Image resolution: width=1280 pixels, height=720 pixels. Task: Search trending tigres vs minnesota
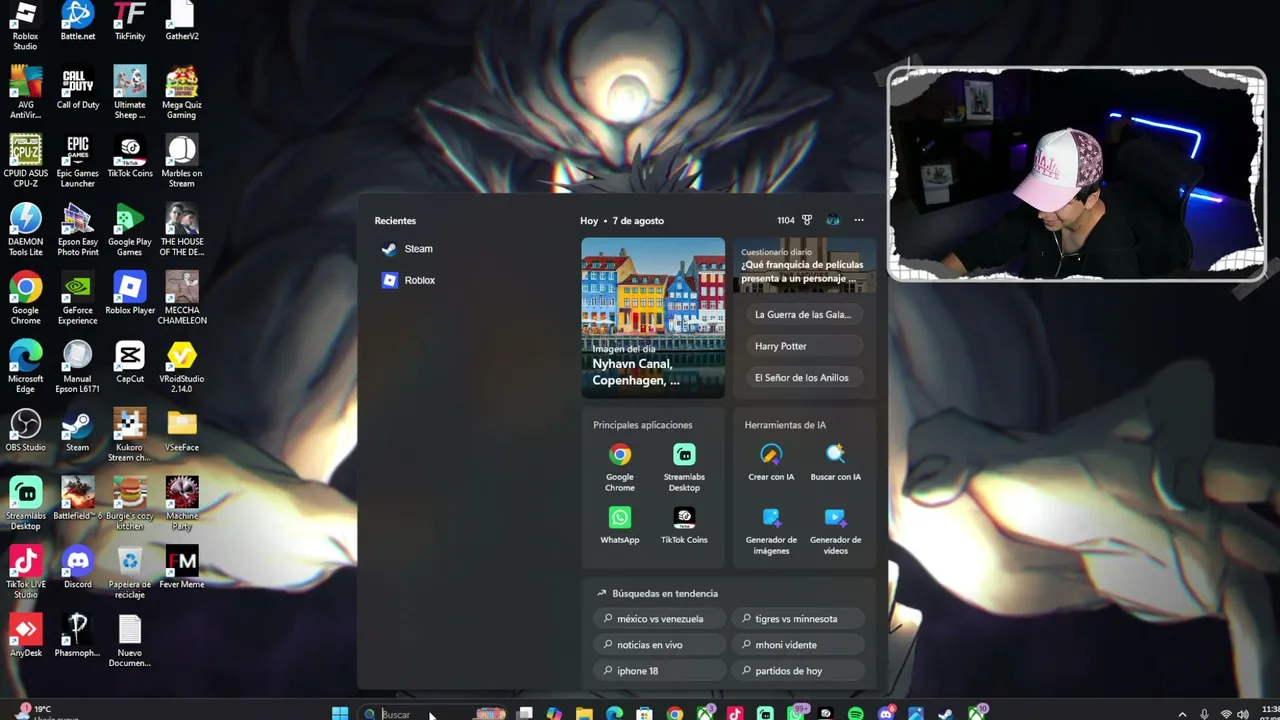coord(797,619)
